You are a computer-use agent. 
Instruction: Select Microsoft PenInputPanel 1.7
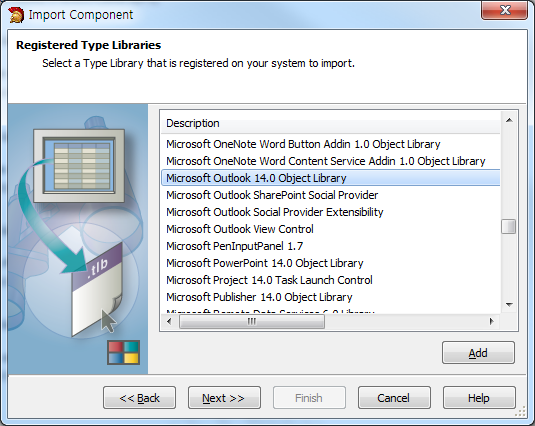point(330,246)
